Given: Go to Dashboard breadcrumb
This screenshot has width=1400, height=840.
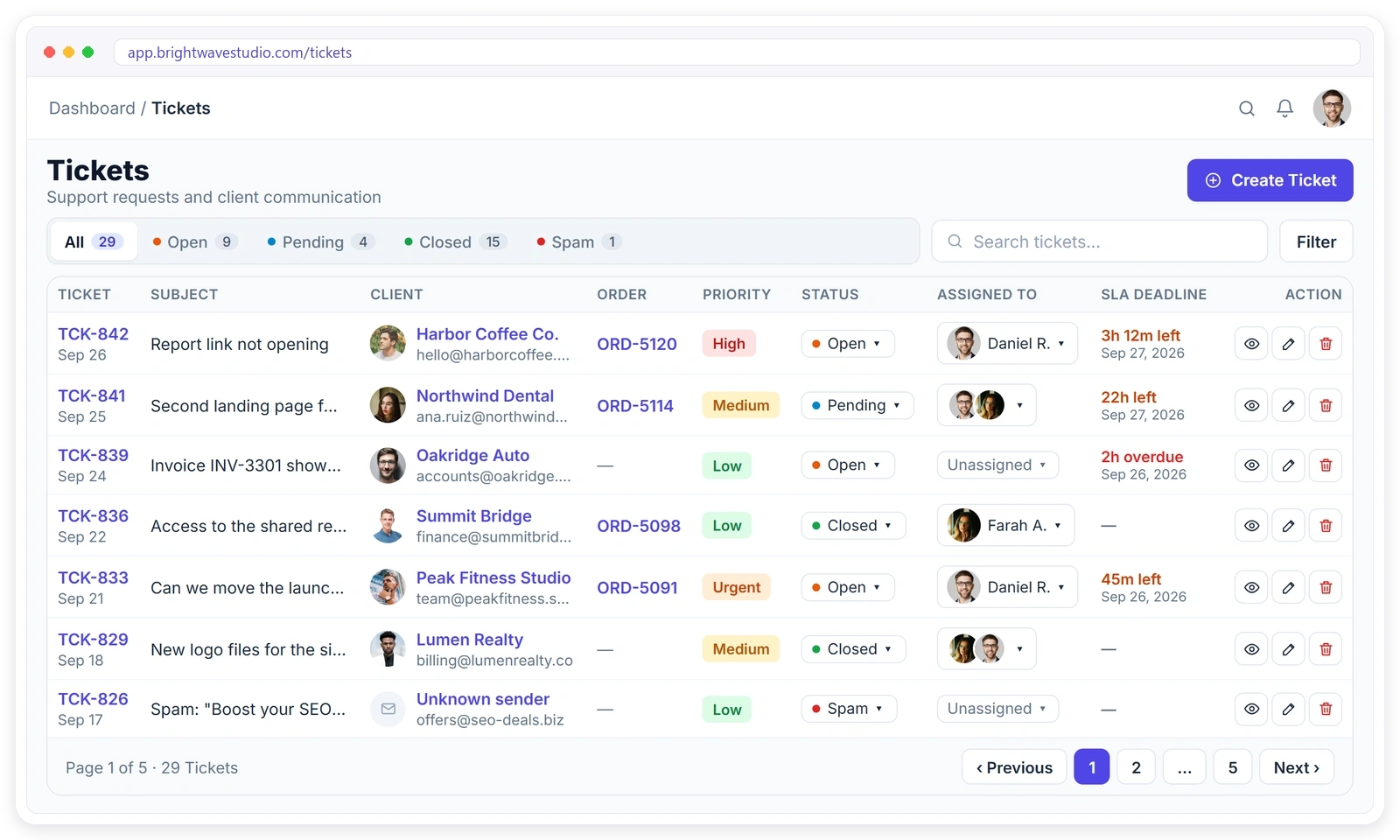Looking at the screenshot, I should click(92, 108).
